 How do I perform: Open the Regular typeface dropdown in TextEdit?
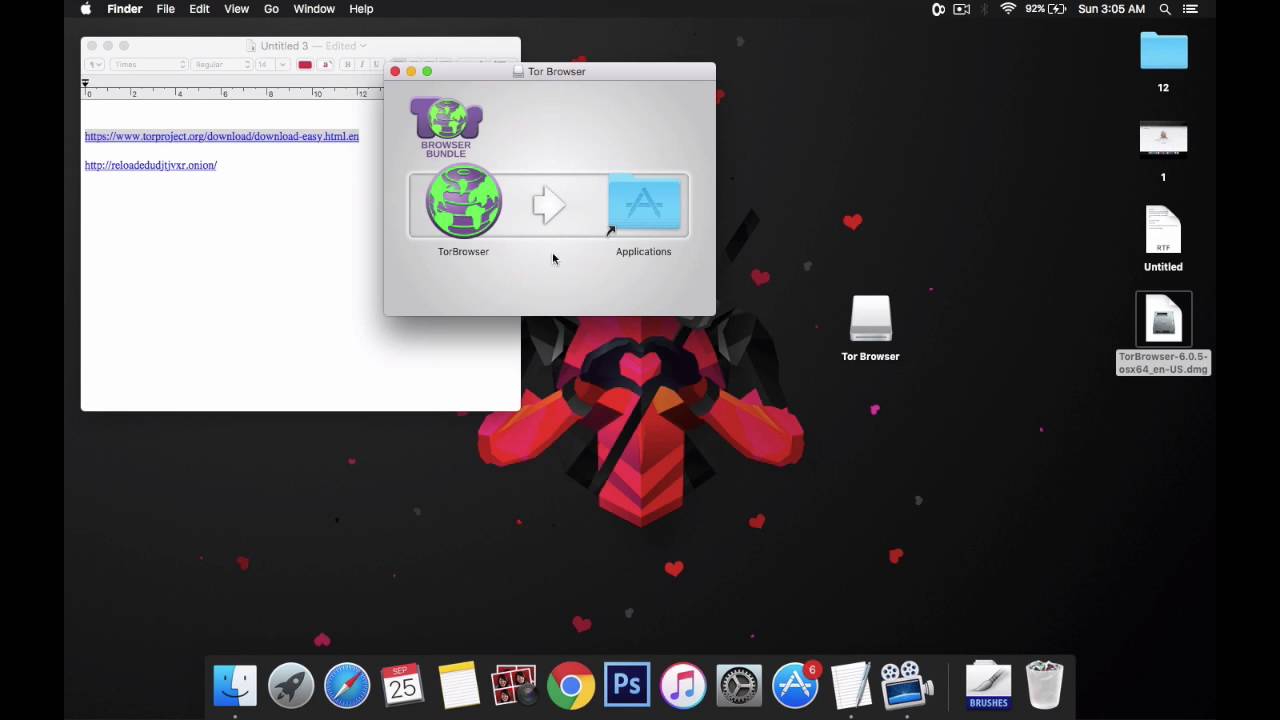point(221,65)
